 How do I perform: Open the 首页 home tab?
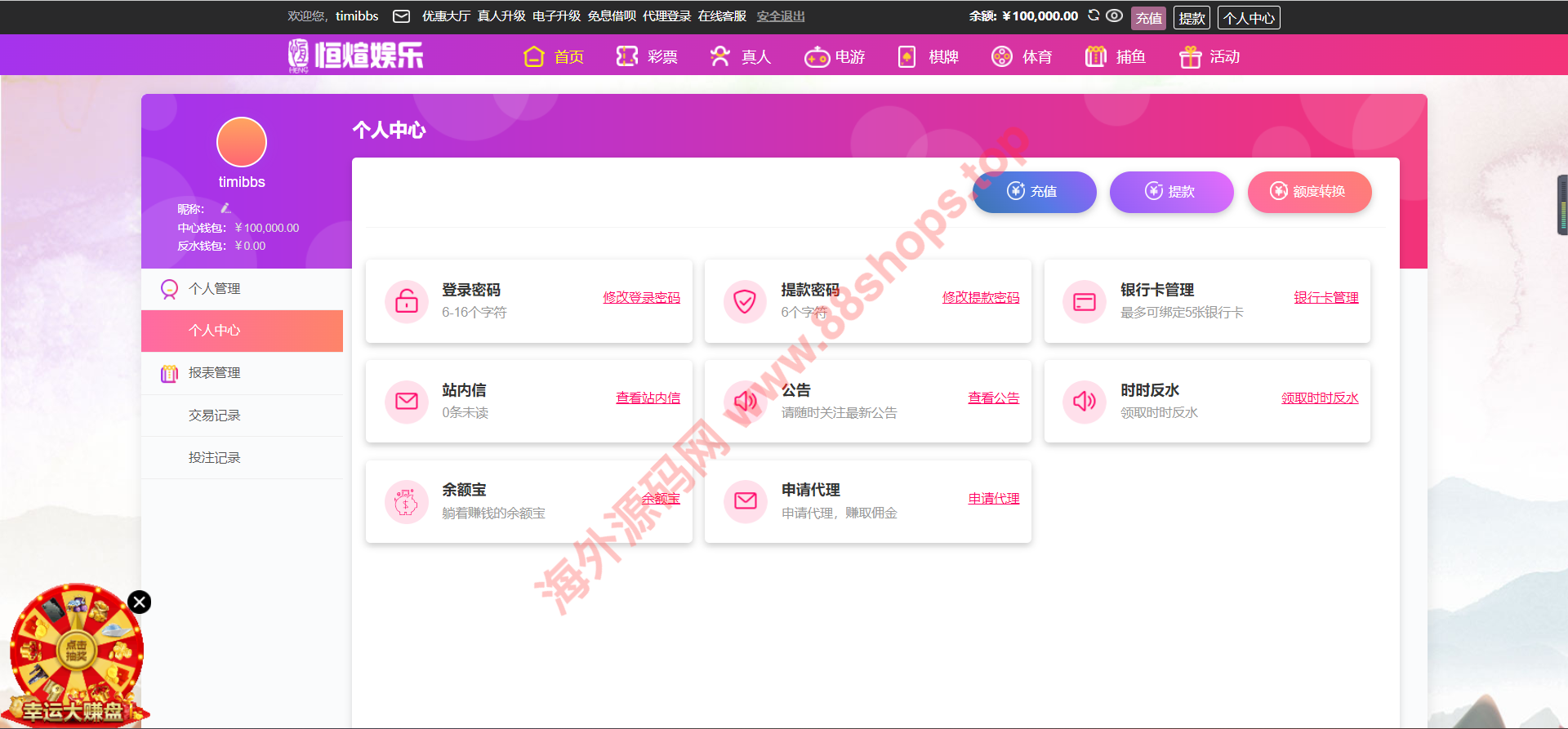point(554,56)
